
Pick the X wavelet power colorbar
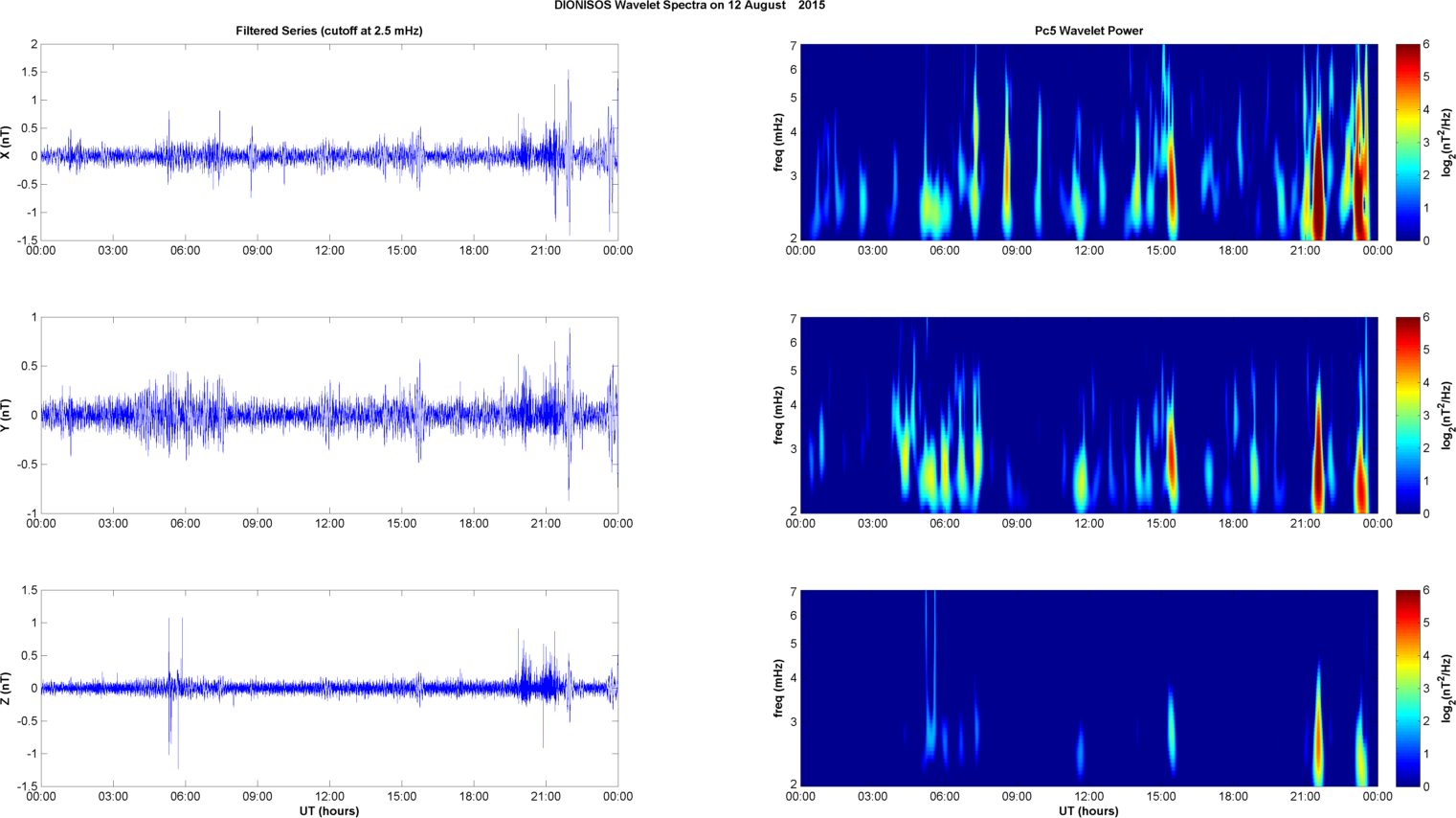[x=1407, y=142]
